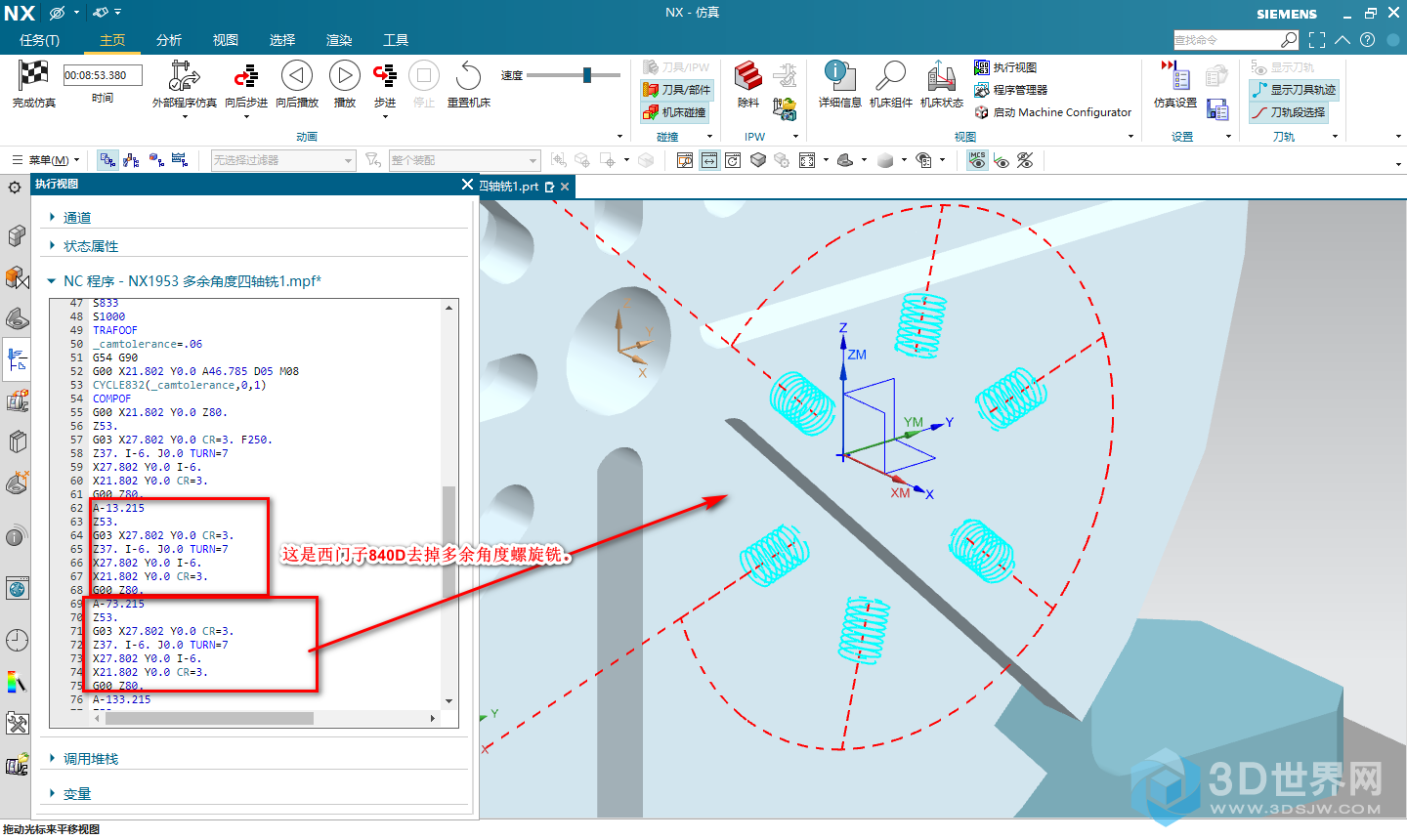The width and height of the screenshot is (1407, 840).
Task: Switch to 主页 ribbon tab
Action: [112, 40]
